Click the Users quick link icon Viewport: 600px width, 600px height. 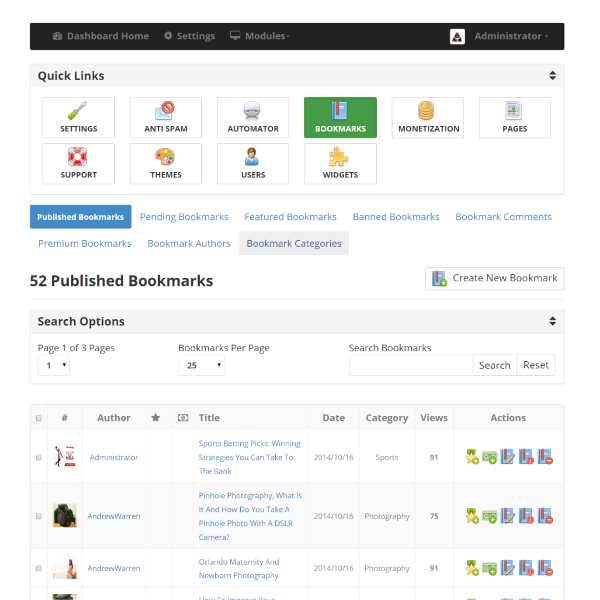pos(253,157)
